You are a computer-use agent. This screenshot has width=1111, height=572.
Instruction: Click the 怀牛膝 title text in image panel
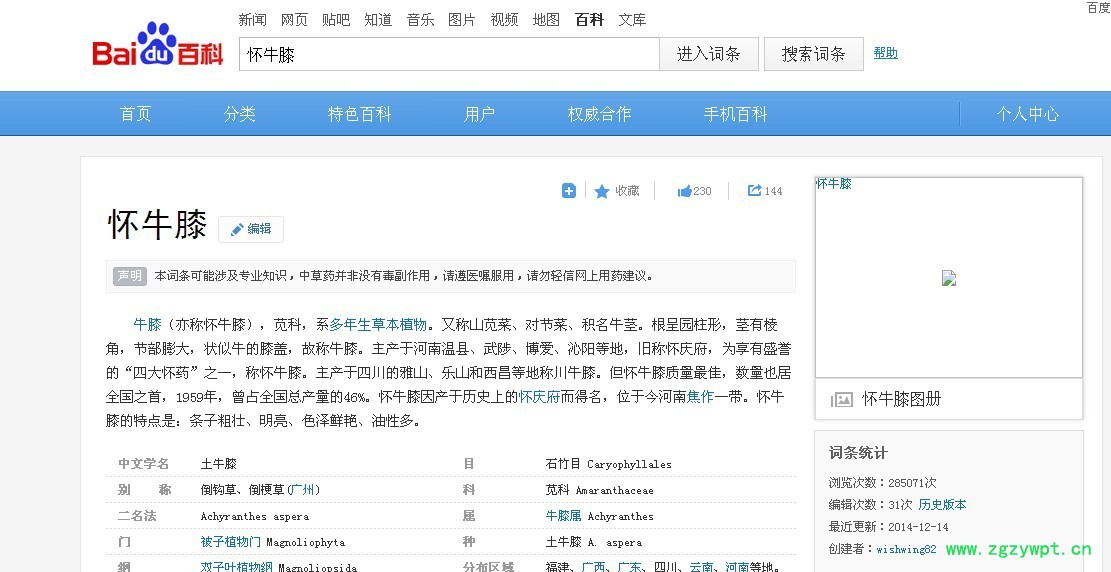[x=834, y=184]
